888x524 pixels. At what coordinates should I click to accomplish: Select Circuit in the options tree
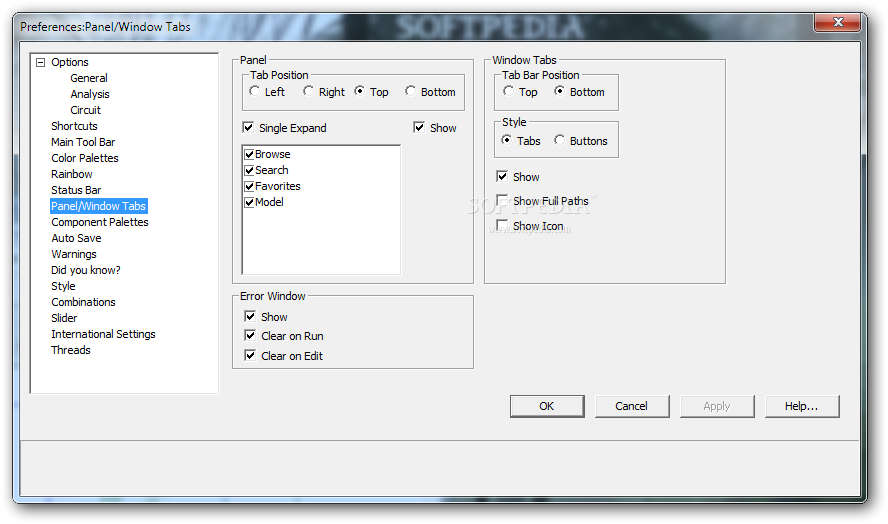[x=86, y=110]
